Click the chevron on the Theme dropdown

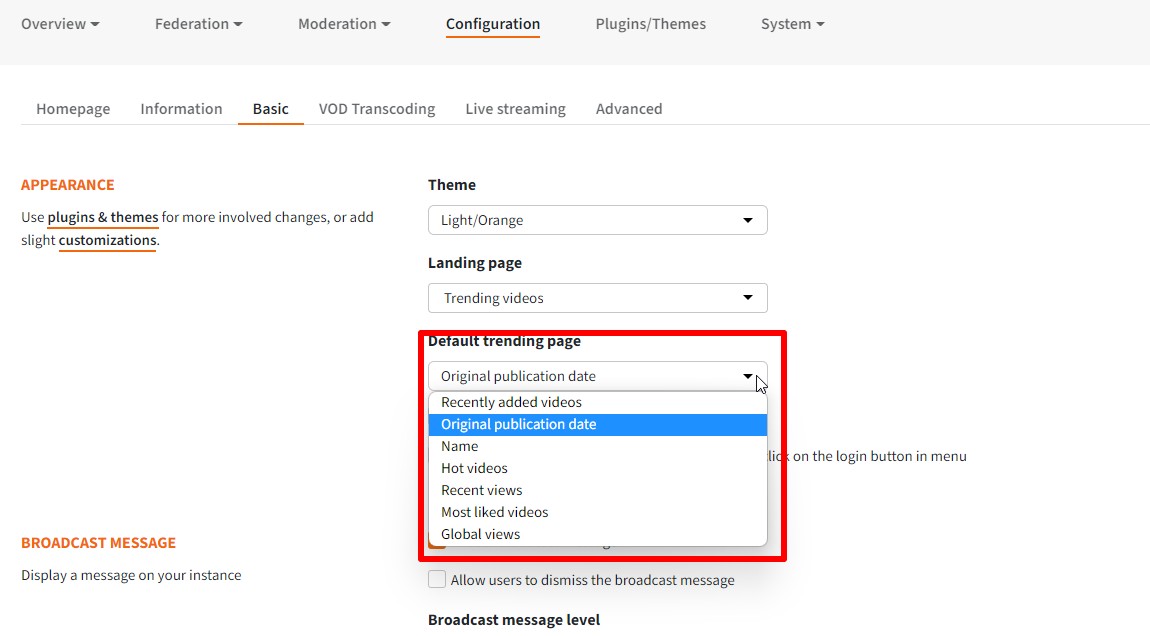pos(748,220)
